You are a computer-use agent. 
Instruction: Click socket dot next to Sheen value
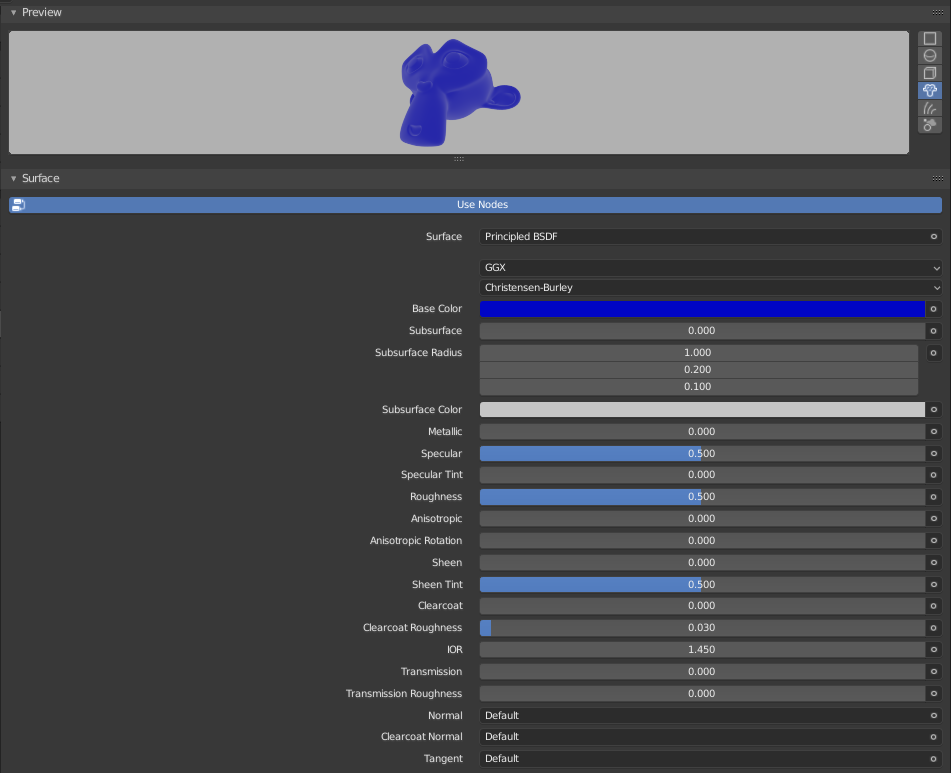click(933, 563)
